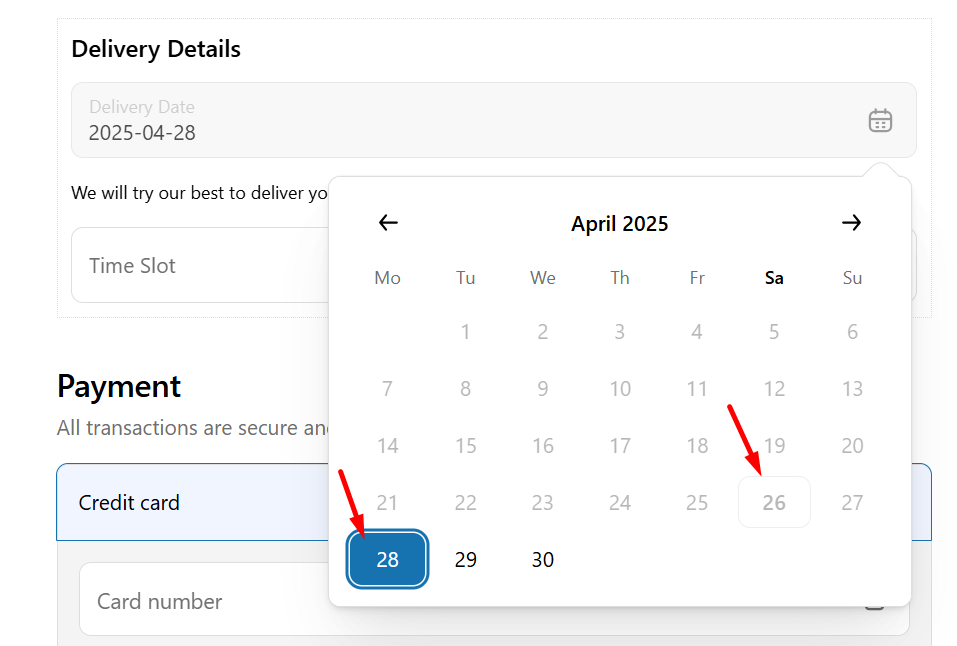Screen dimensions: 957x646
Task: Go to previous month with left arrow
Action: click(388, 223)
